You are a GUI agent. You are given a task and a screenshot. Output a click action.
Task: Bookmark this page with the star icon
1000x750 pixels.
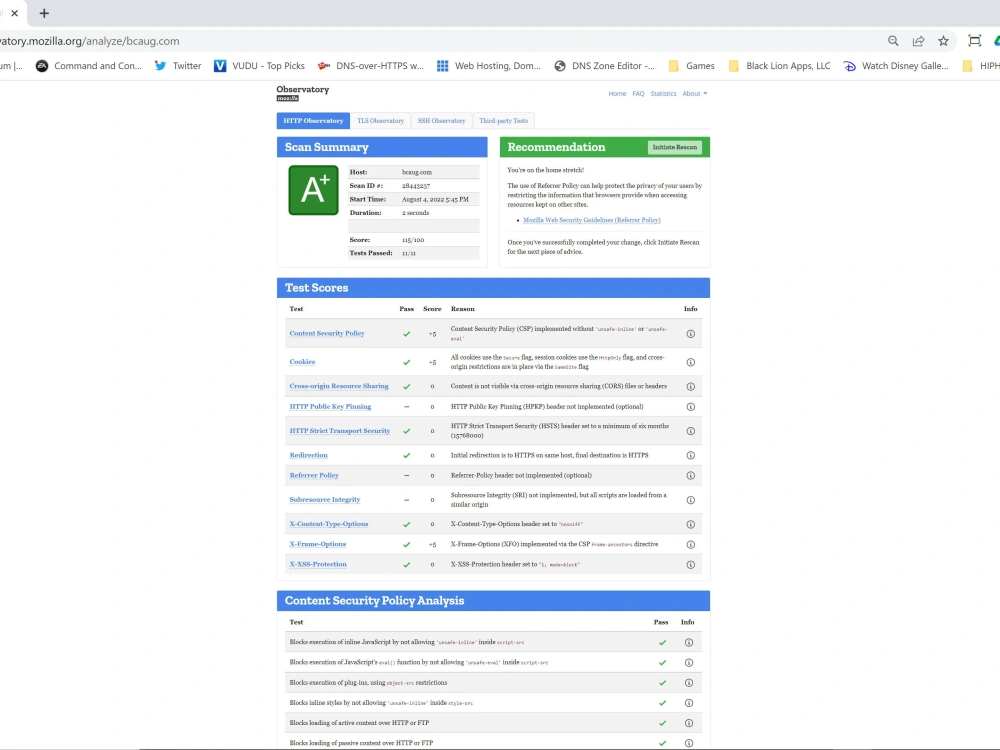click(x=943, y=41)
